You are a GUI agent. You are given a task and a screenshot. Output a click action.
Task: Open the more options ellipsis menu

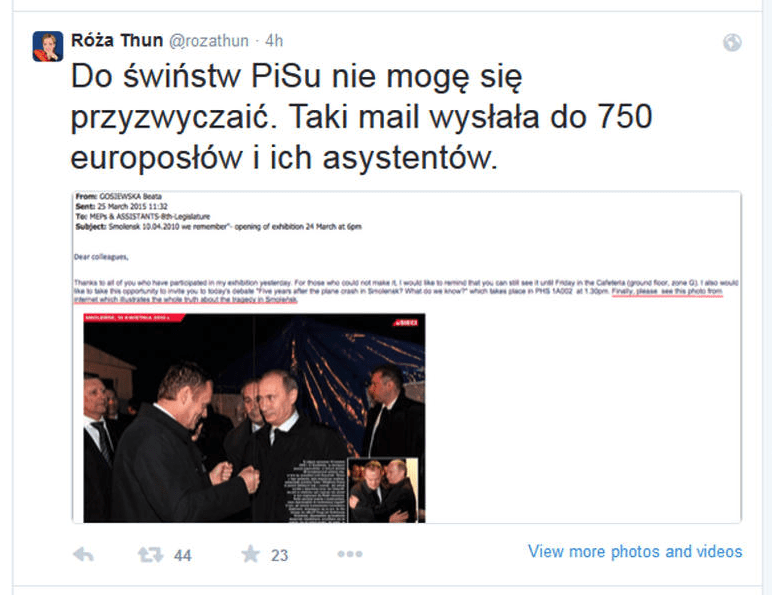click(350, 554)
